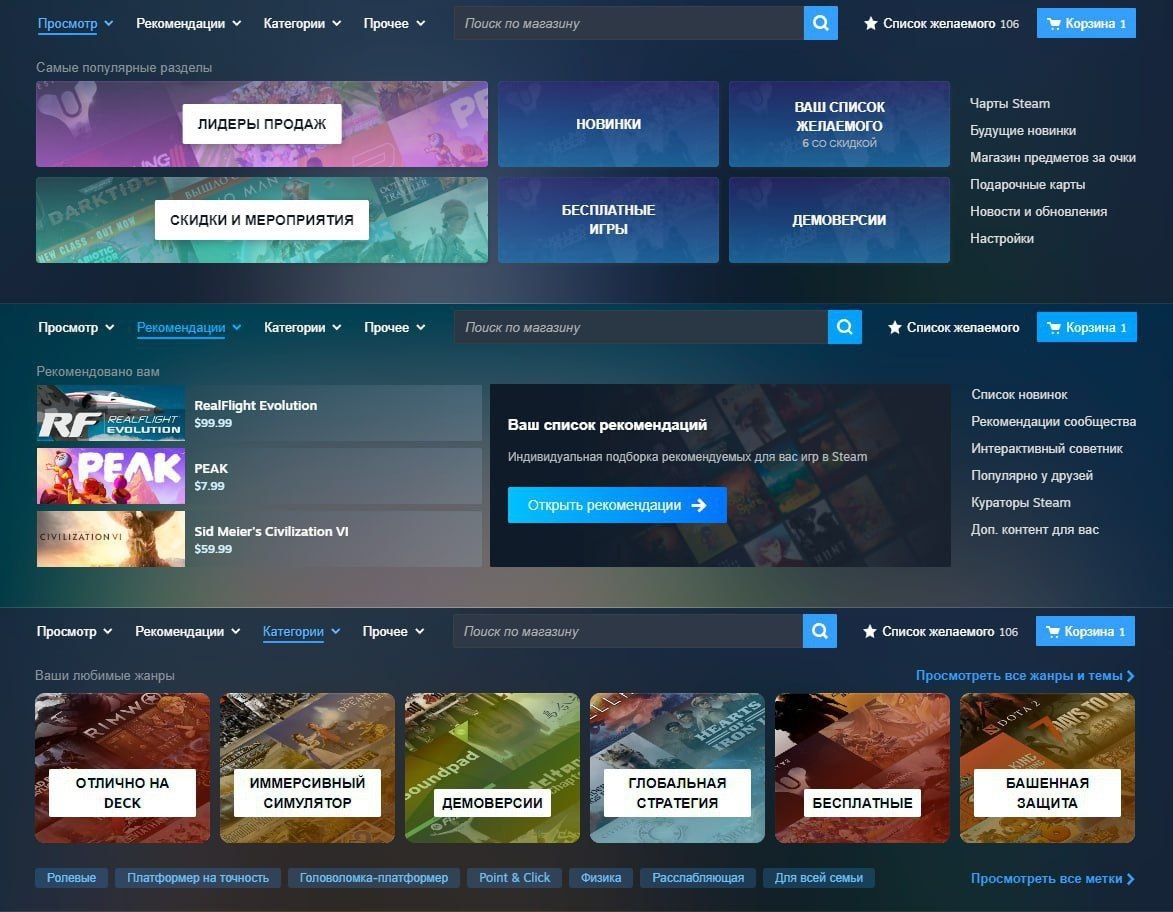Open the RealFlight Evolution game thumbnail
This screenshot has width=1173, height=912.
point(111,413)
